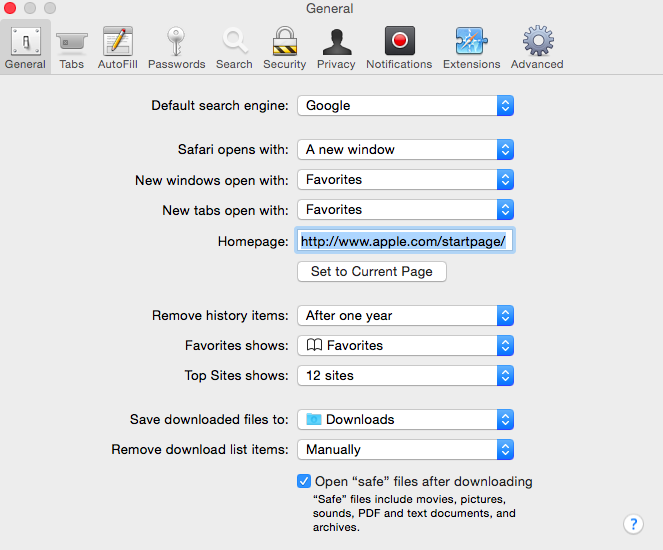Close the preferences window with red button
663x550 pixels.
click(10, 8)
